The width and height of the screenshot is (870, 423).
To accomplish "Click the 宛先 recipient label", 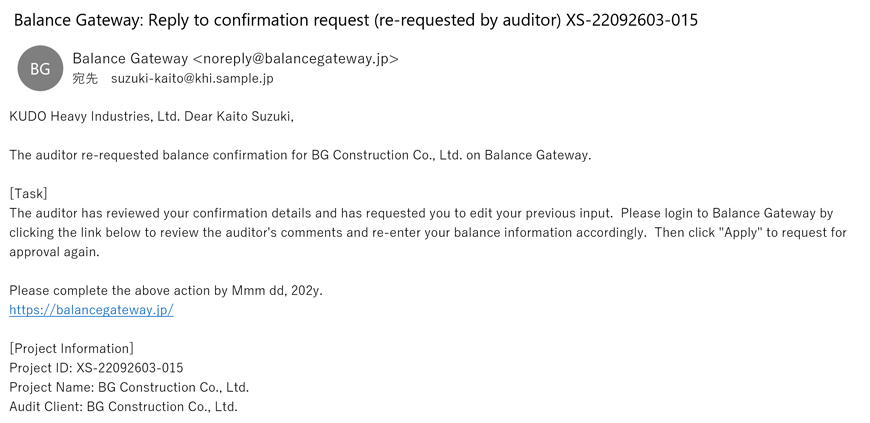I will 85,78.
